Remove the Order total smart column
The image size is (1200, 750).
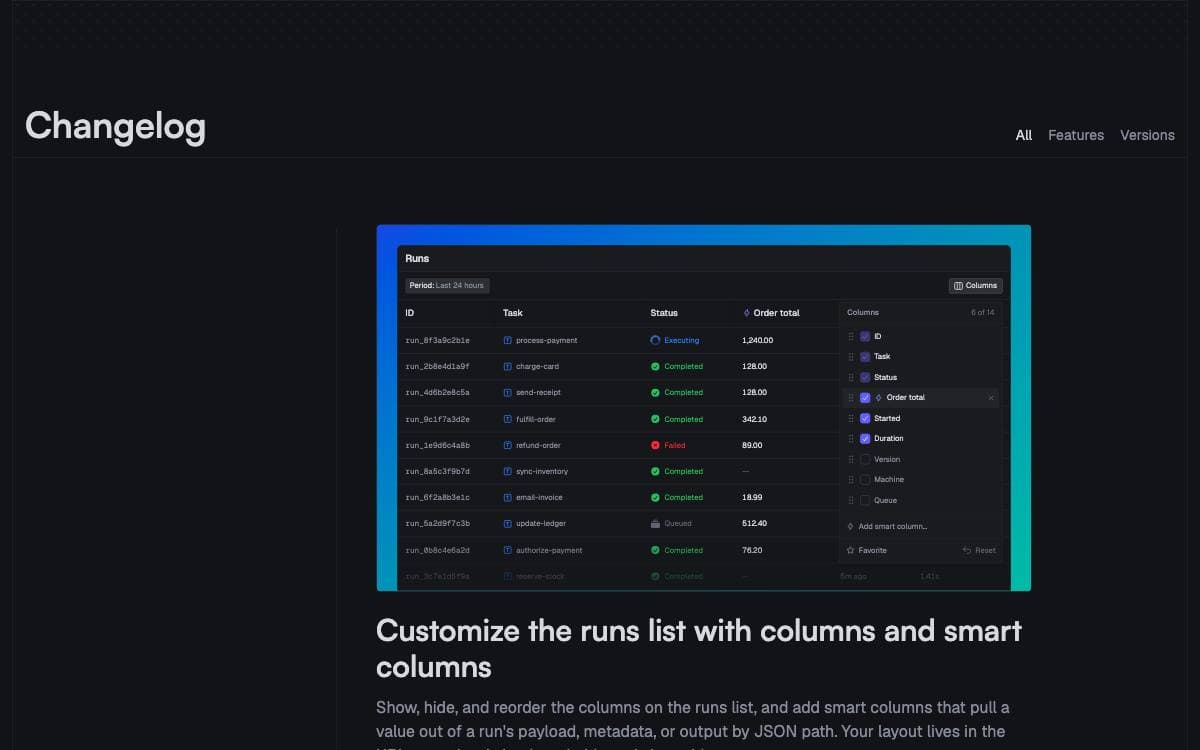tap(991, 398)
